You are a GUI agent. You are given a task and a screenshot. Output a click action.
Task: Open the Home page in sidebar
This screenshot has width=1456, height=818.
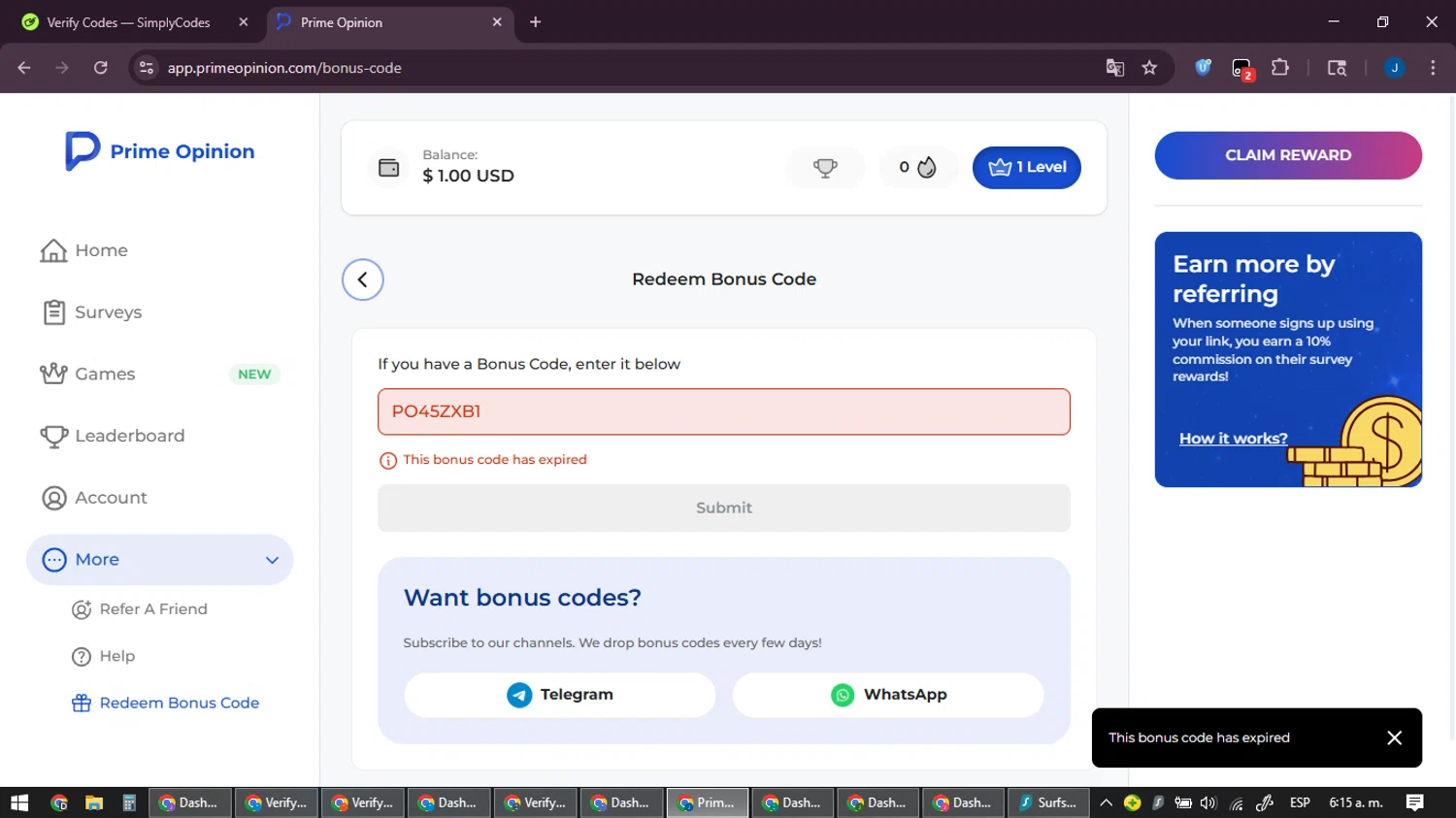point(84,250)
